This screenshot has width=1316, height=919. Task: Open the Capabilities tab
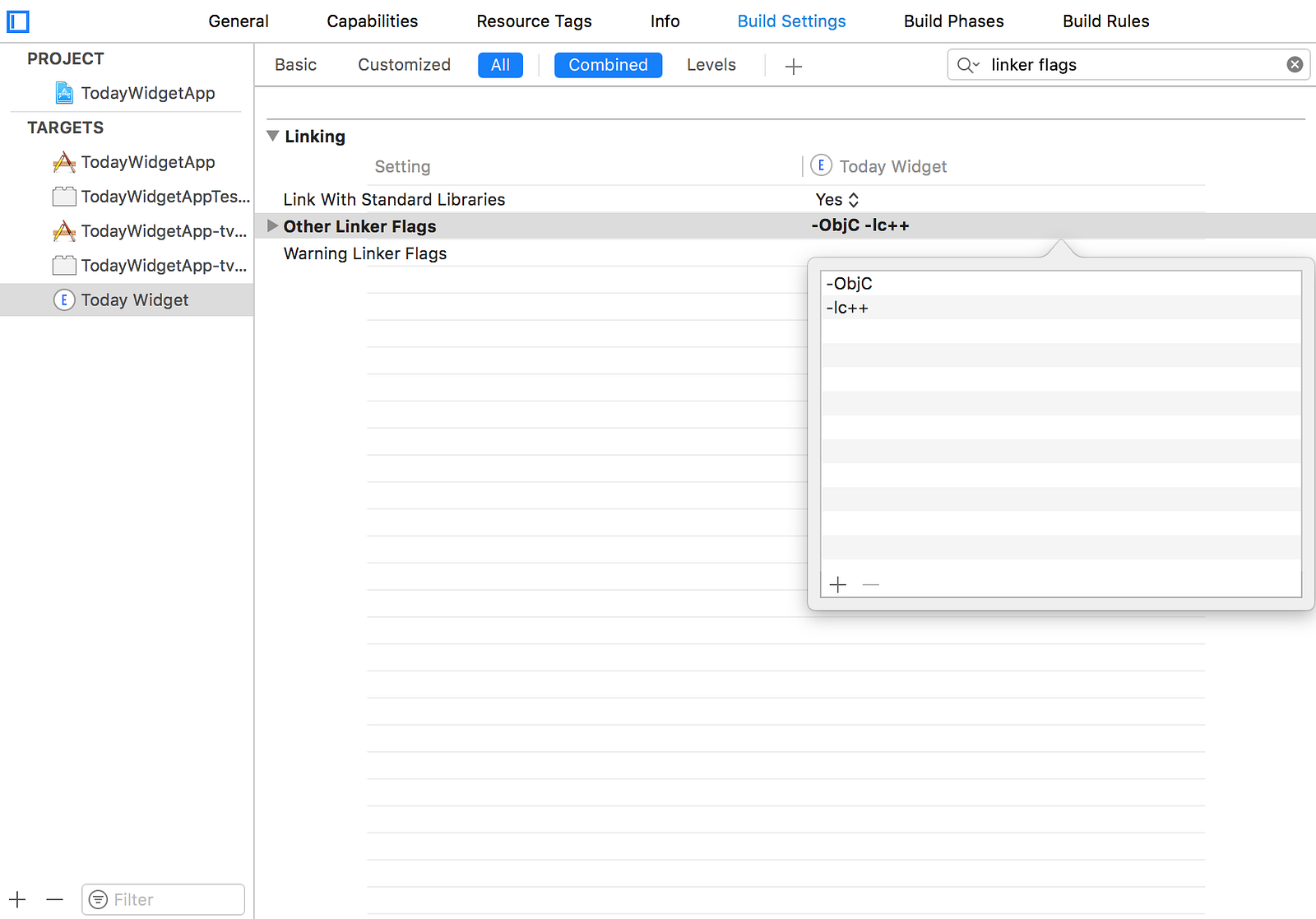pyautogui.click(x=373, y=21)
